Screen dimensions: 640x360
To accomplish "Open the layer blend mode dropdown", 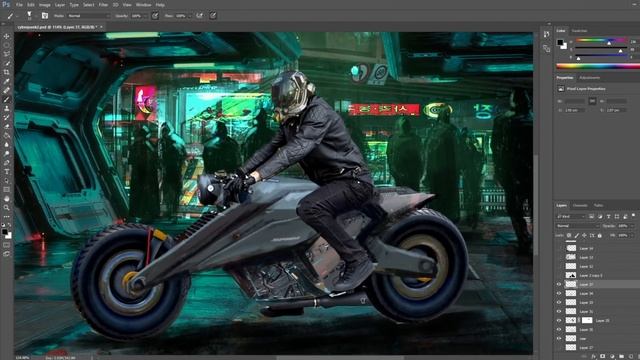I will [x=578, y=226].
